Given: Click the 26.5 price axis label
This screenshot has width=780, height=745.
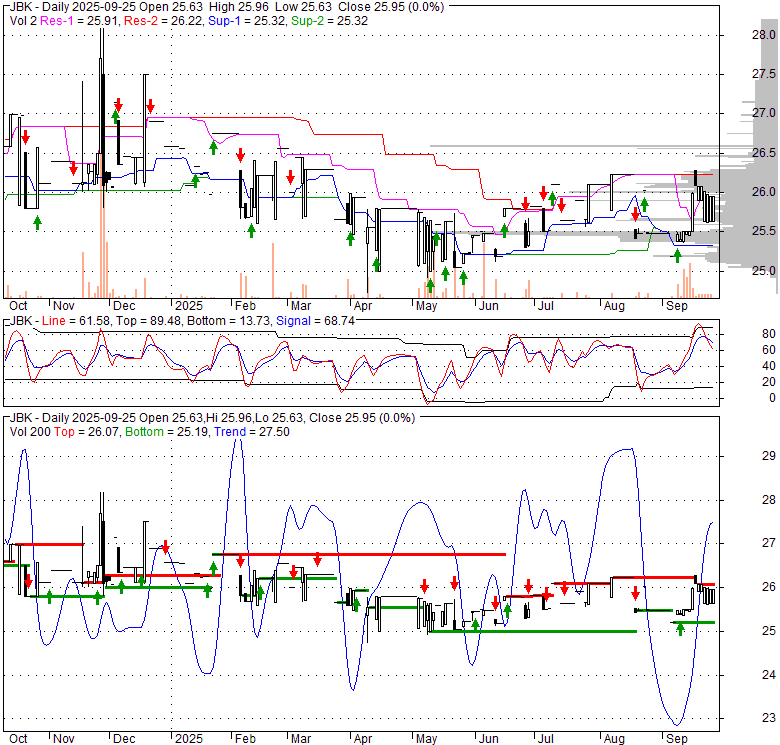Looking at the screenshot, I should 764,153.
